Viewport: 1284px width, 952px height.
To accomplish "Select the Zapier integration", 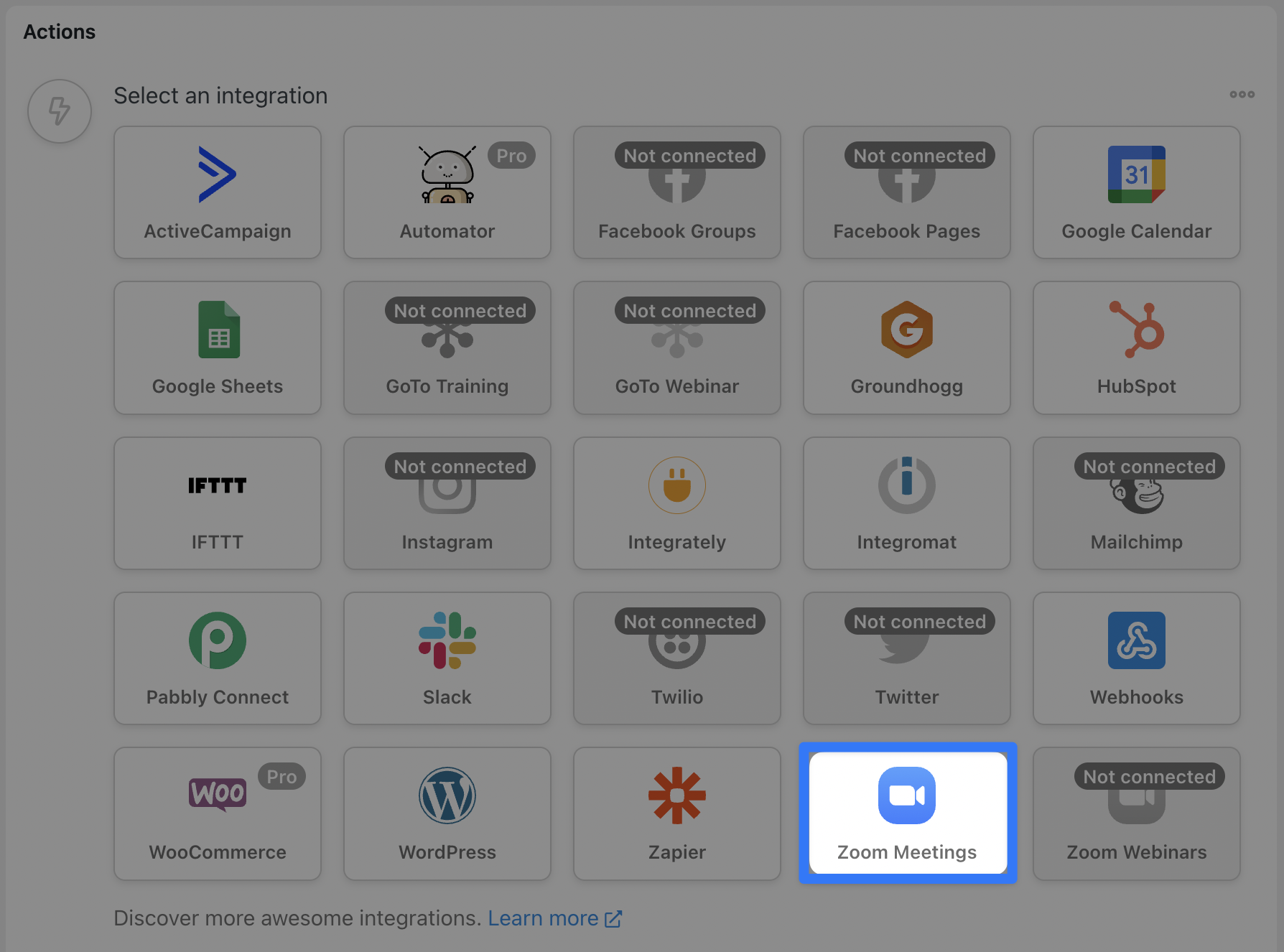I will click(x=677, y=813).
